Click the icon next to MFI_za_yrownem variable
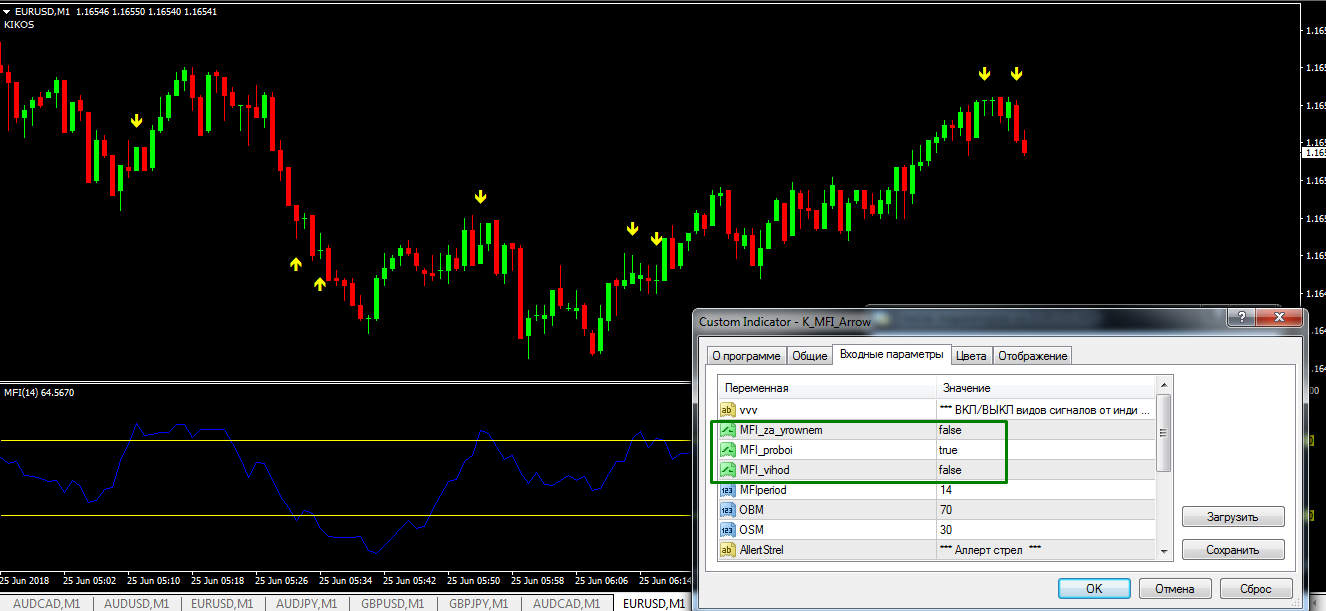 [727, 430]
